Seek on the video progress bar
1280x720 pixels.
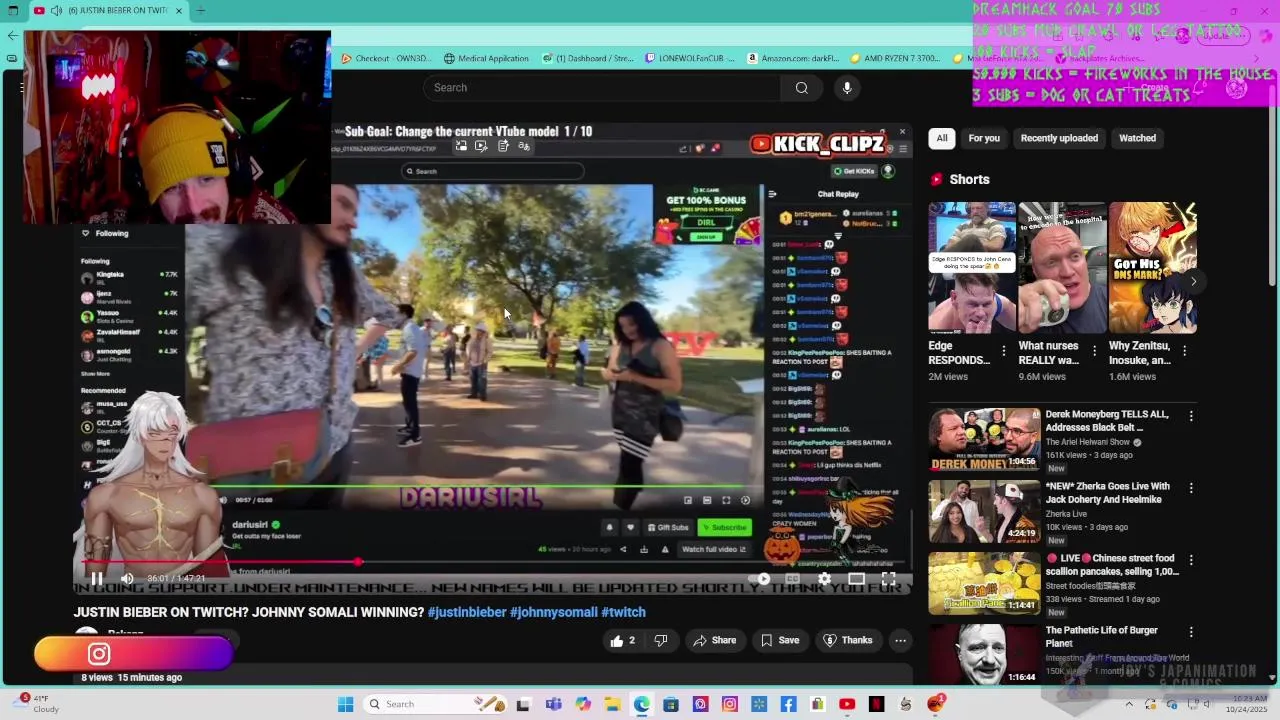492,563
